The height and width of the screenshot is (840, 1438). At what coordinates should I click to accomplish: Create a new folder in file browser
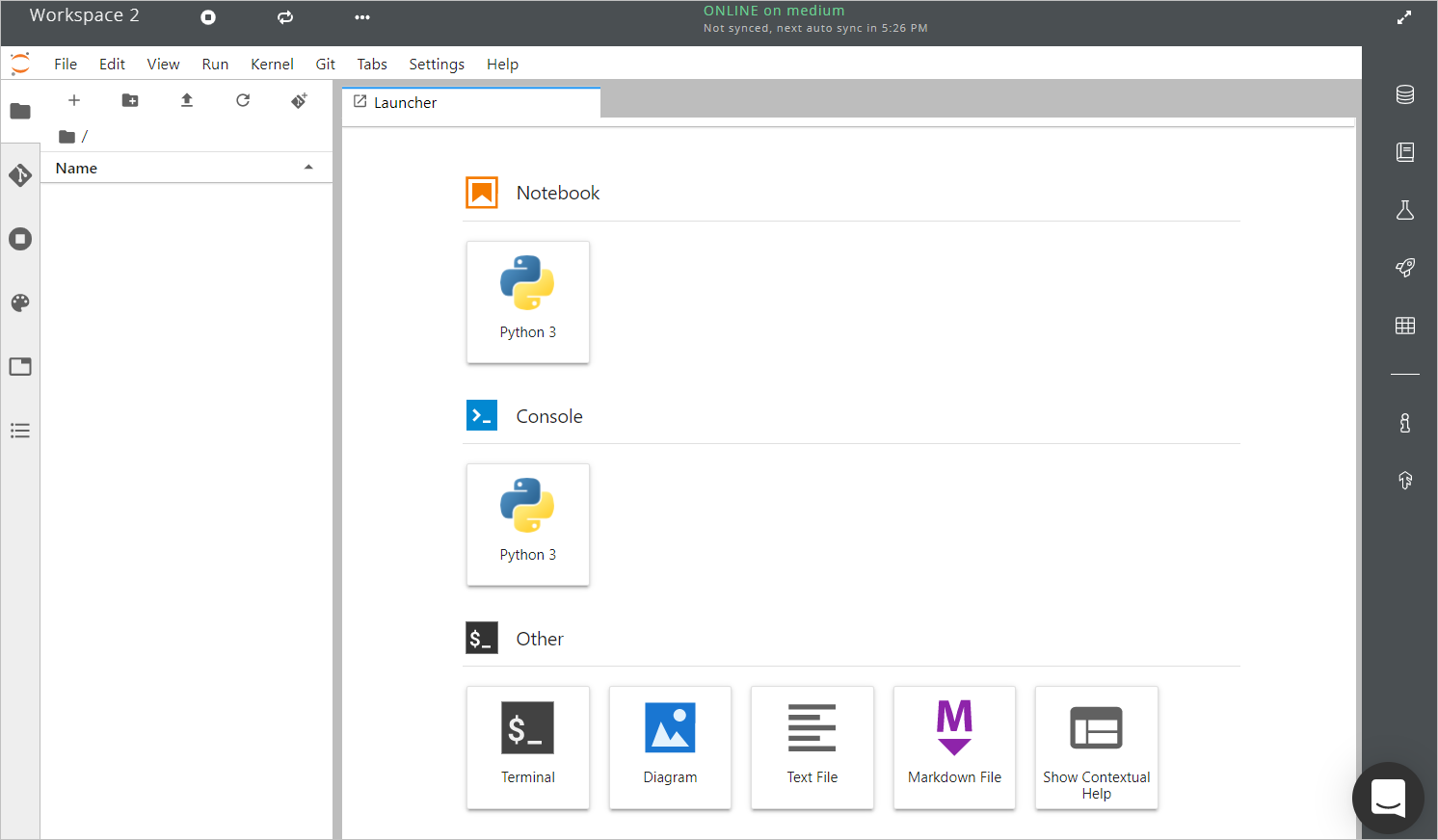[130, 100]
